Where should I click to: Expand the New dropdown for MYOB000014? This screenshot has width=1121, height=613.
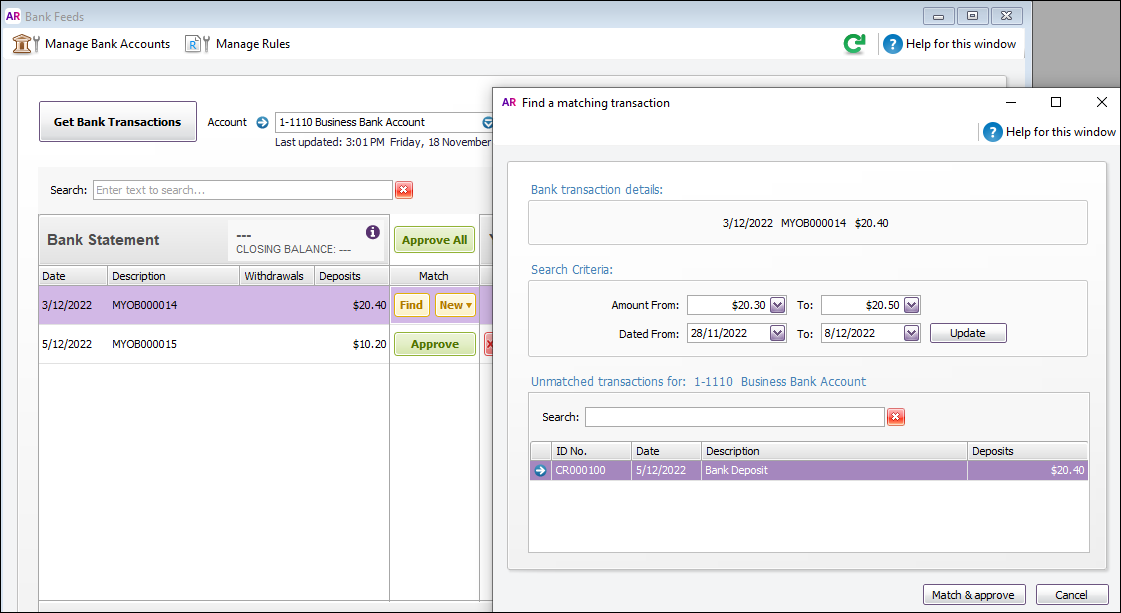(x=455, y=305)
